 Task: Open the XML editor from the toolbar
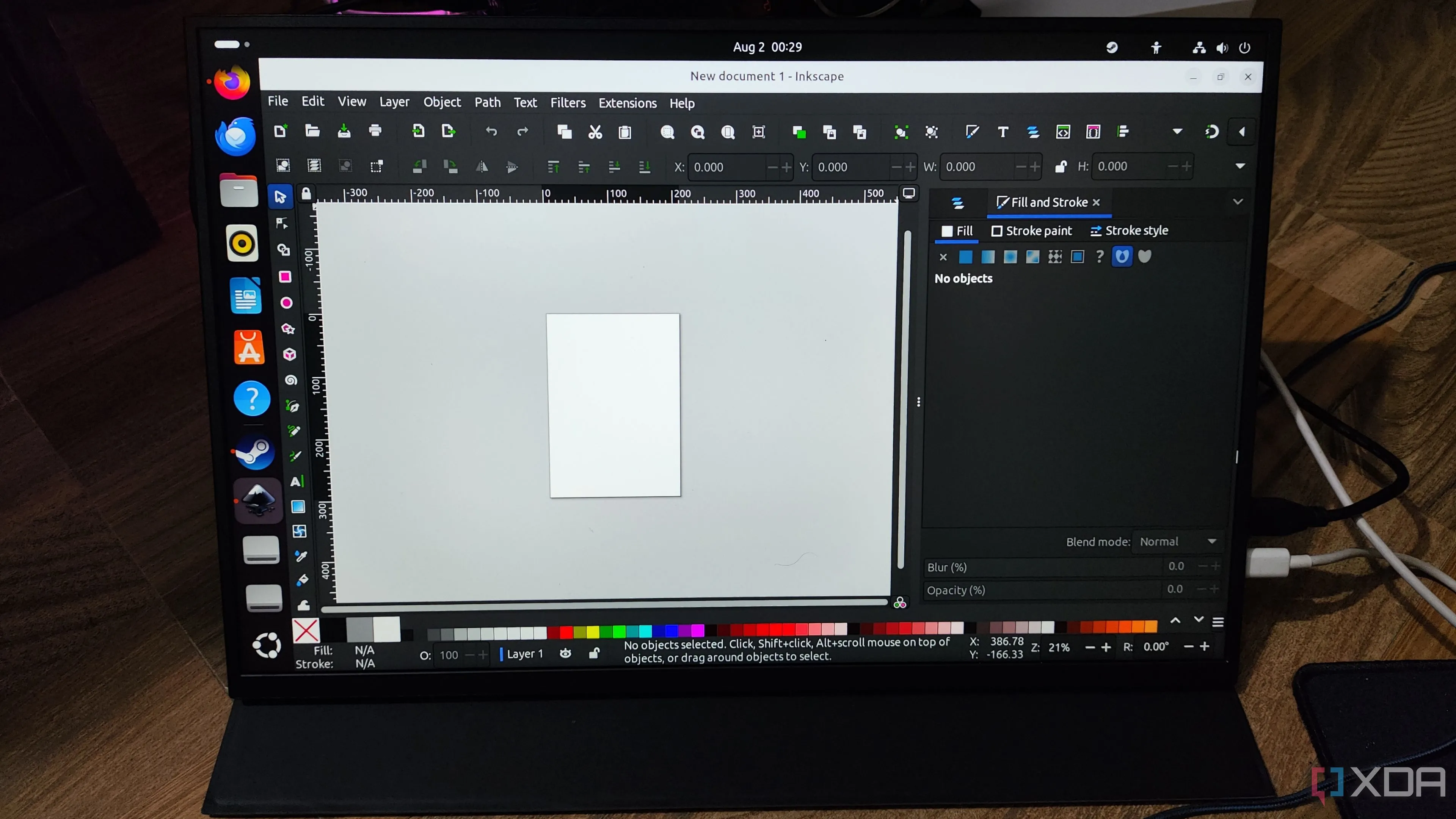[x=1063, y=132]
